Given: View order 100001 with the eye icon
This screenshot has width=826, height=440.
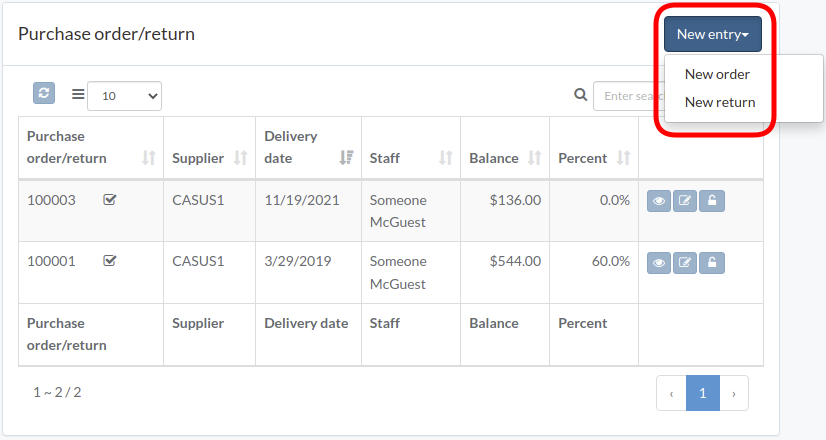Looking at the screenshot, I should pos(658,263).
